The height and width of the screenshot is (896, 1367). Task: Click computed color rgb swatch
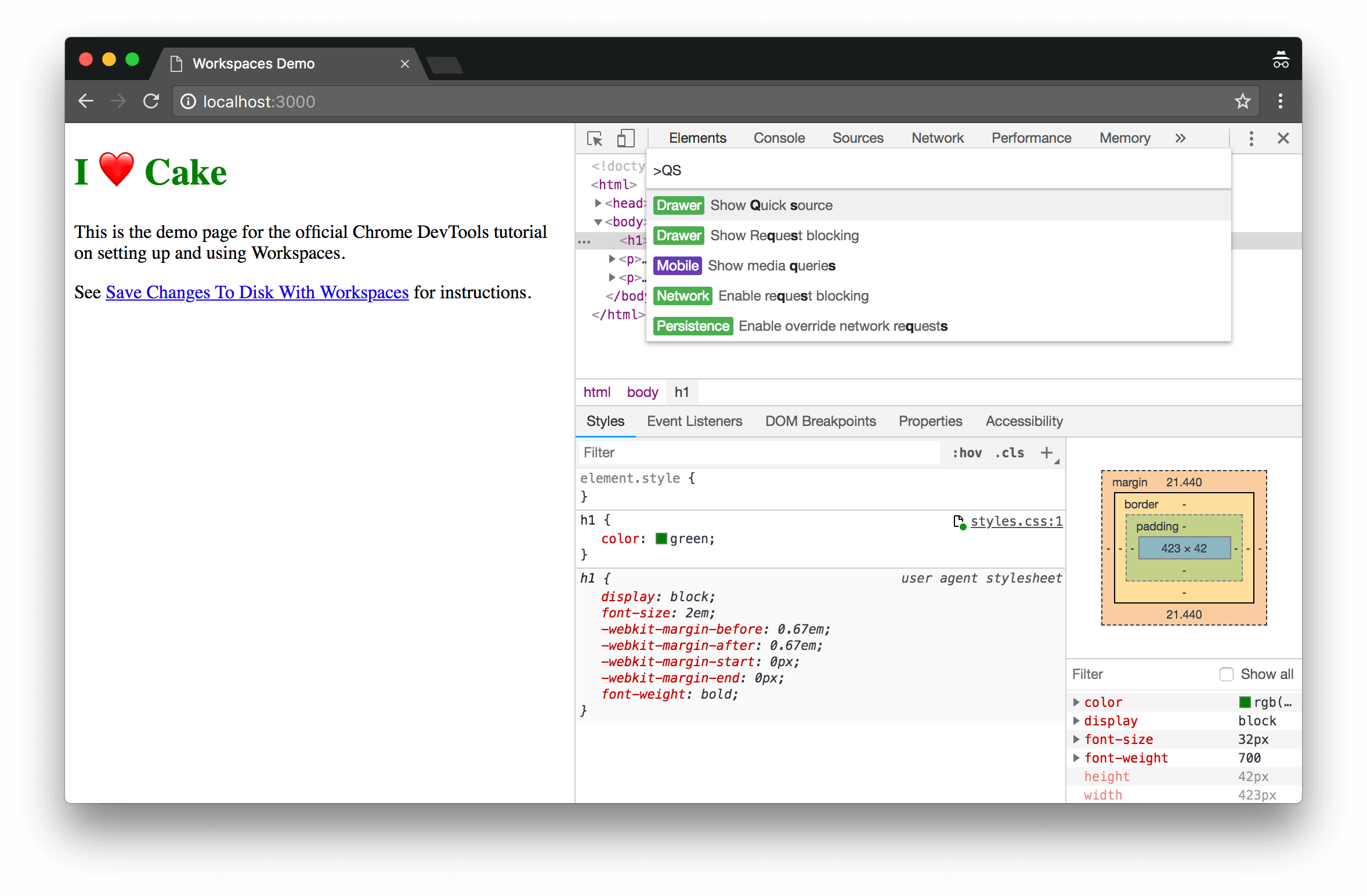pos(1245,702)
